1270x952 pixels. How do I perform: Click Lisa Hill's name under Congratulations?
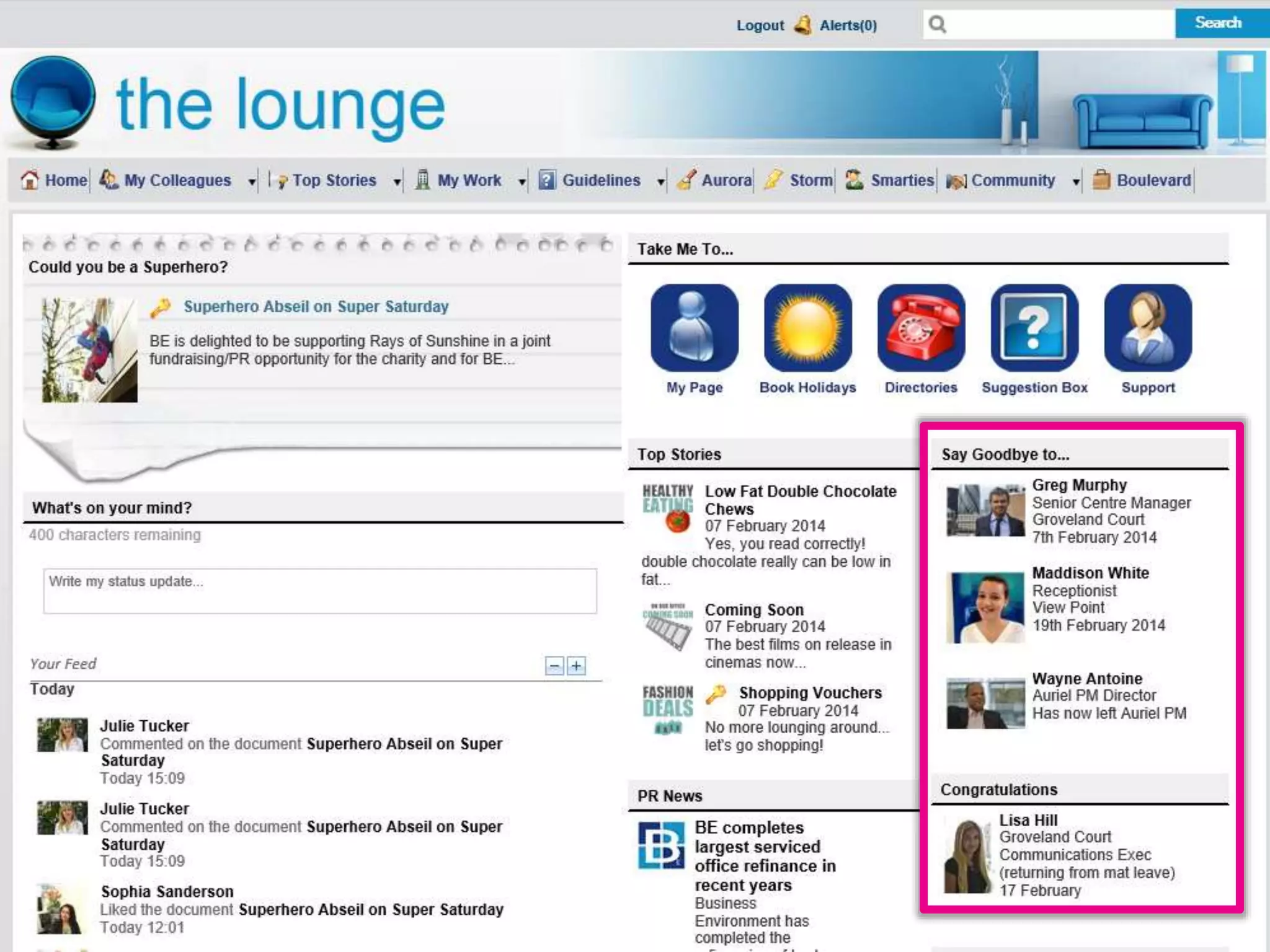pyautogui.click(x=1028, y=820)
